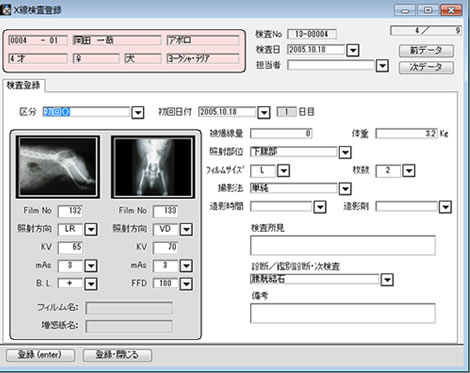Click the 照射部位 field showing 下腹部
The width and height of the screenshot is (470, 373).
tap(294, 152)
